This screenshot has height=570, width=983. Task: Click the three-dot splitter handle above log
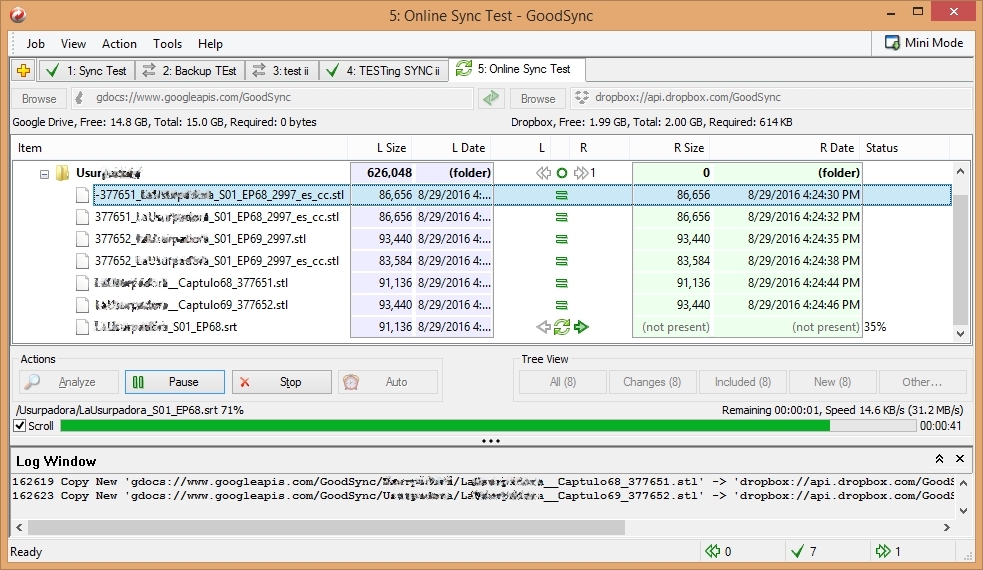pos(491,441)
